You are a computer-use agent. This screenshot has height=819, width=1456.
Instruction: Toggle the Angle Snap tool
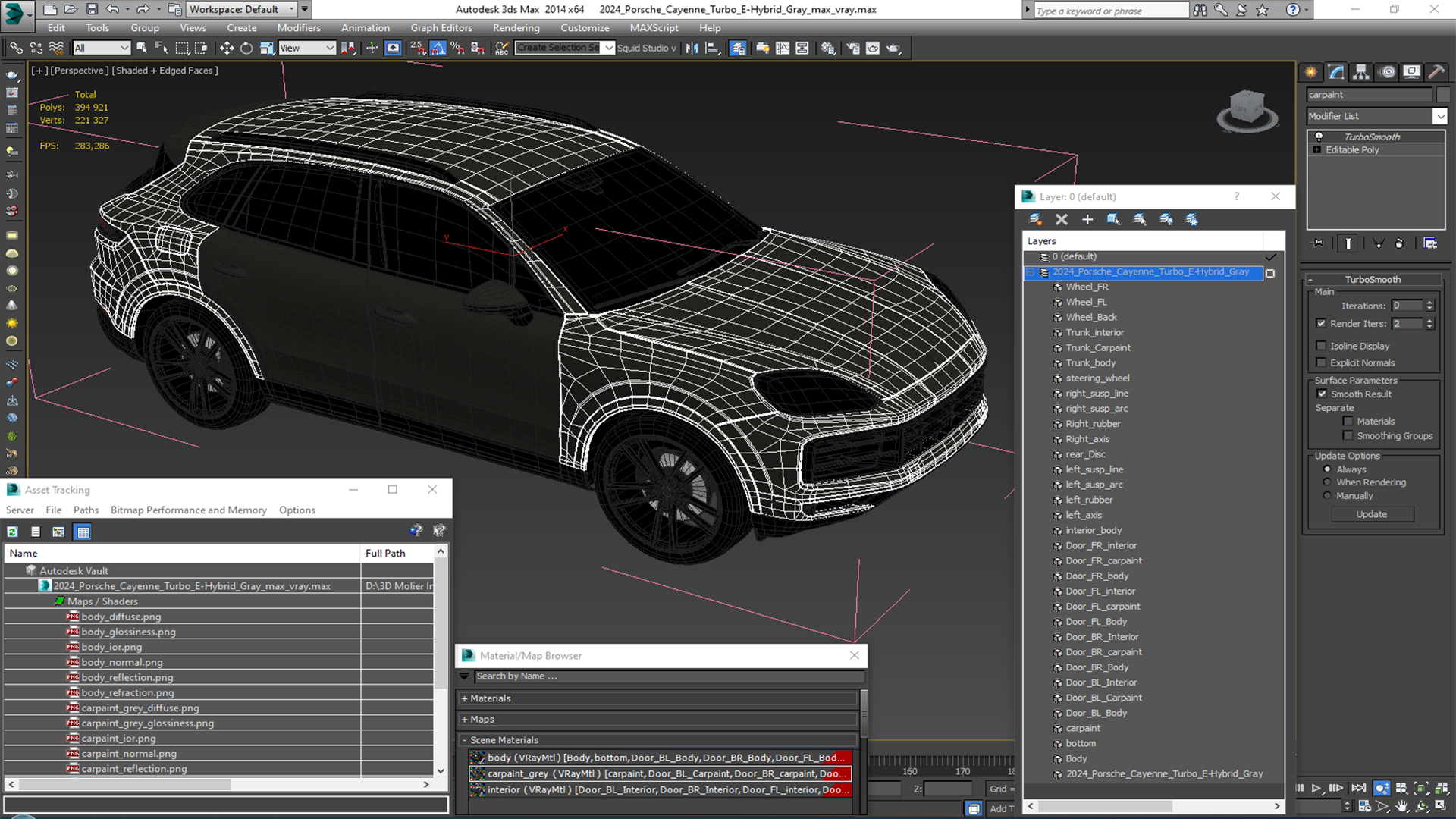pos(438,48)
